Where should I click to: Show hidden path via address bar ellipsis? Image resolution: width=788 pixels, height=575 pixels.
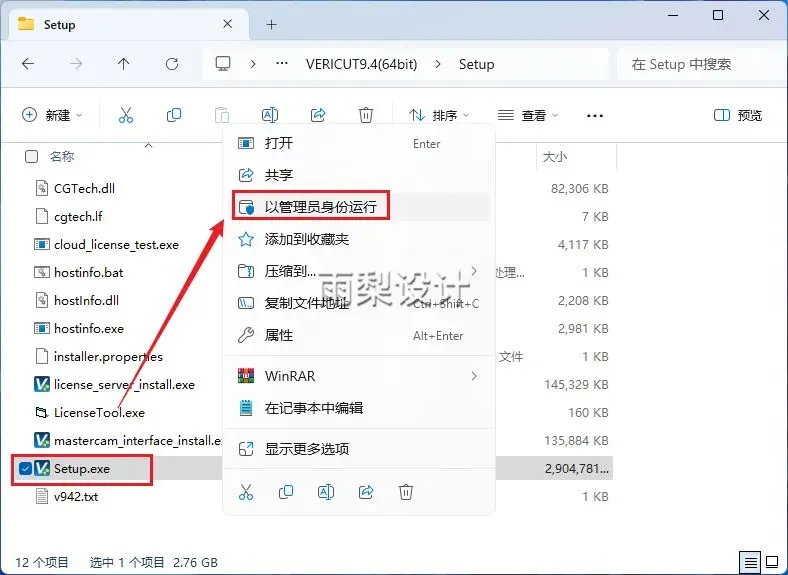[x=282, y=64]
